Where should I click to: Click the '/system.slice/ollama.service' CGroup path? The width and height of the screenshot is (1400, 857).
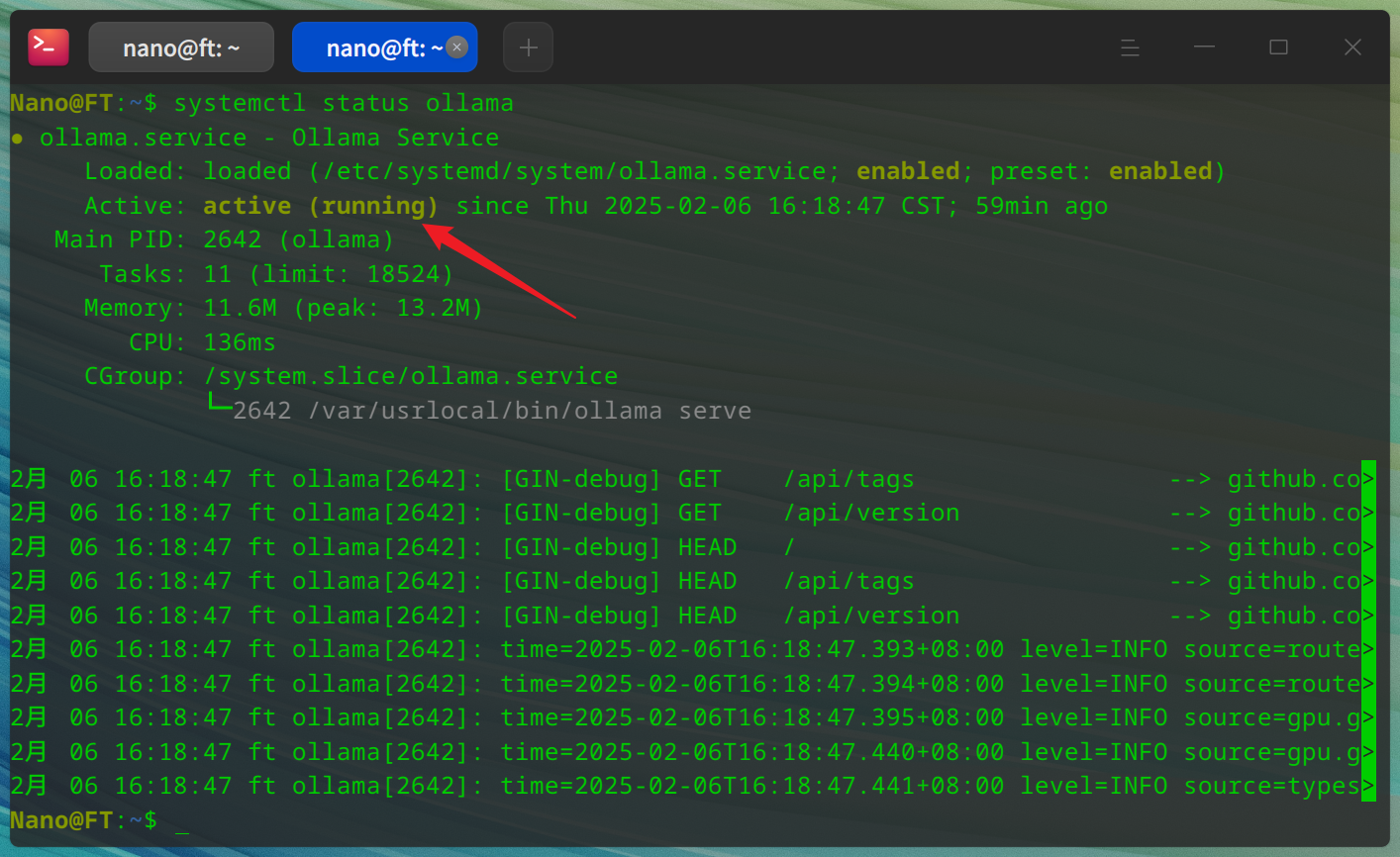click(411, 376)
